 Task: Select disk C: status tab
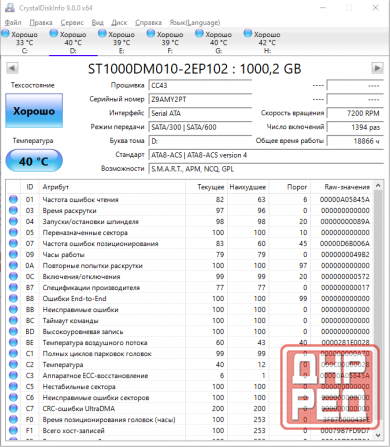click(x=24, y=42)
